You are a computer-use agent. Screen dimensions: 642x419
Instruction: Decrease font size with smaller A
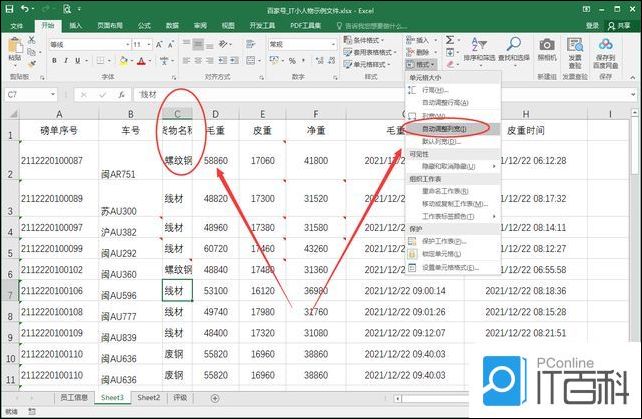(171, 44)
